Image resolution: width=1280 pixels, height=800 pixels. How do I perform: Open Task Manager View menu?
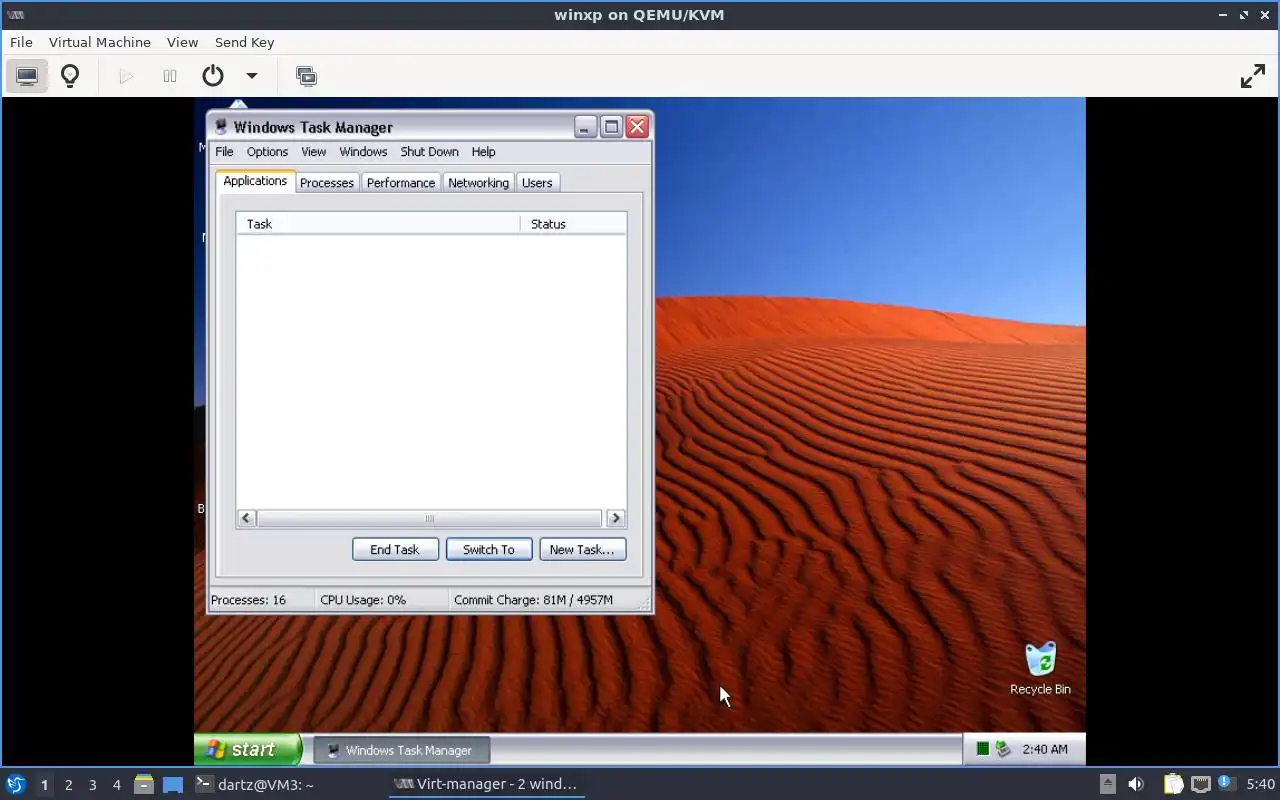(314, 152)
